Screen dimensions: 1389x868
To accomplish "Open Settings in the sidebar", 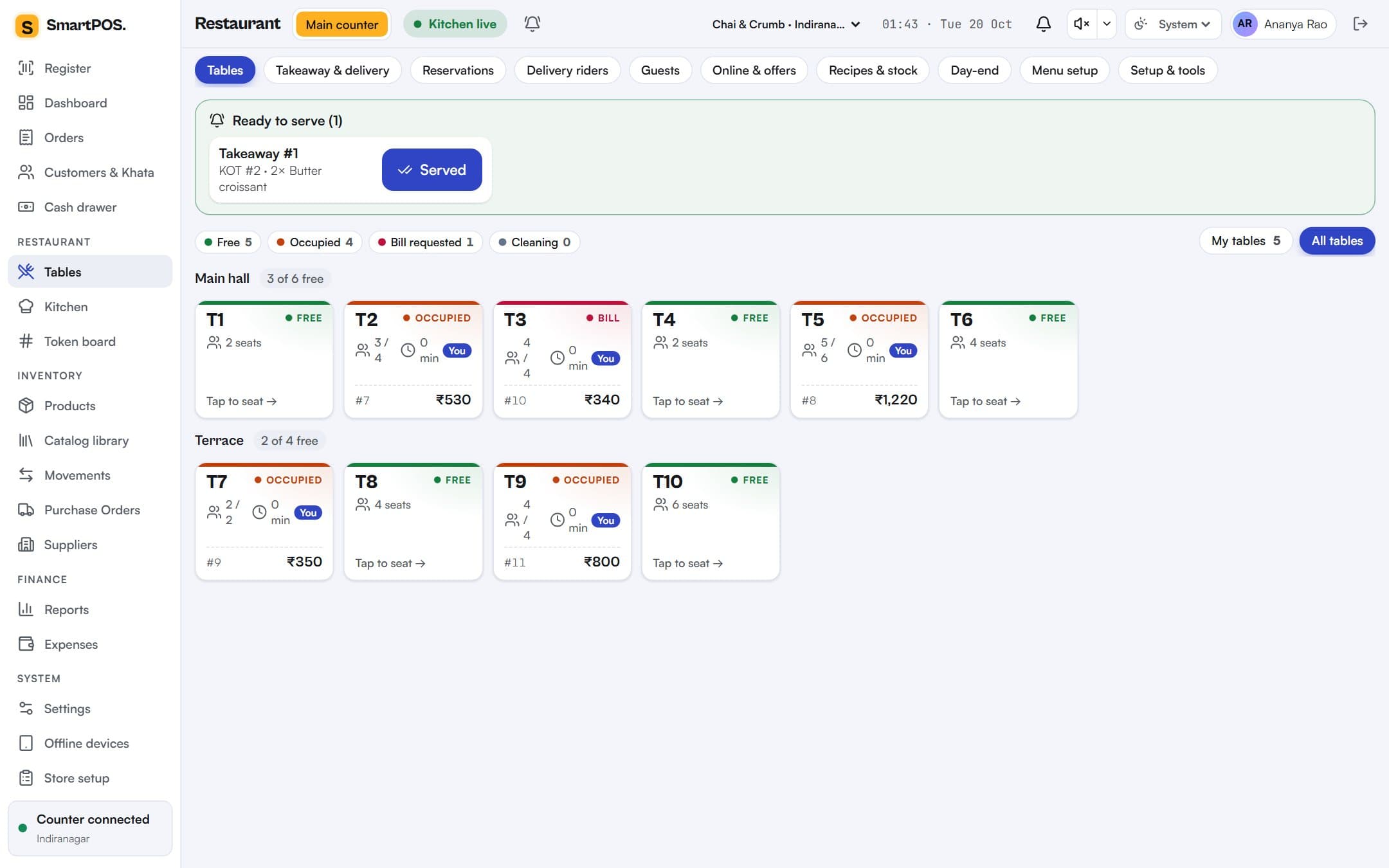I will [x=90, y=709].
